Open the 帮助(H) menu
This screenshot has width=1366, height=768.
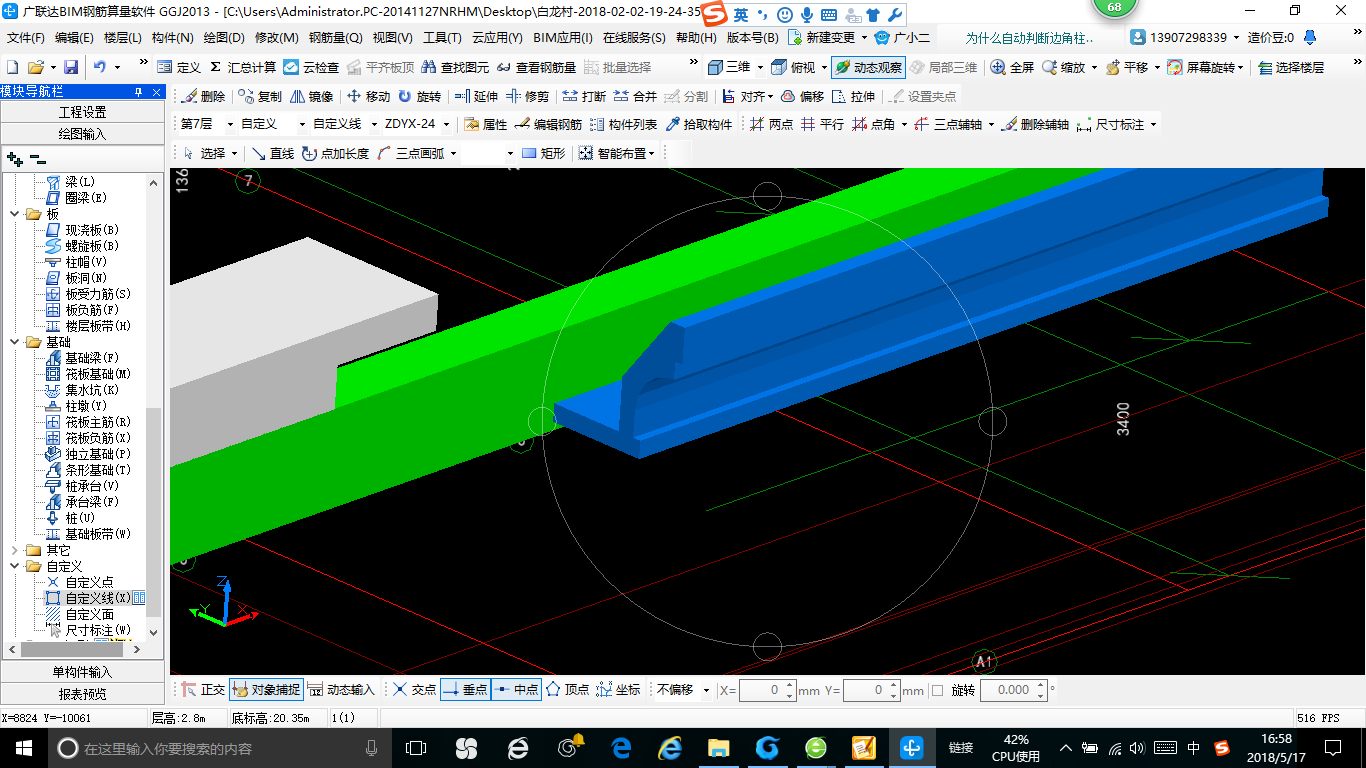pyautogui.click(x=696, y=38)
